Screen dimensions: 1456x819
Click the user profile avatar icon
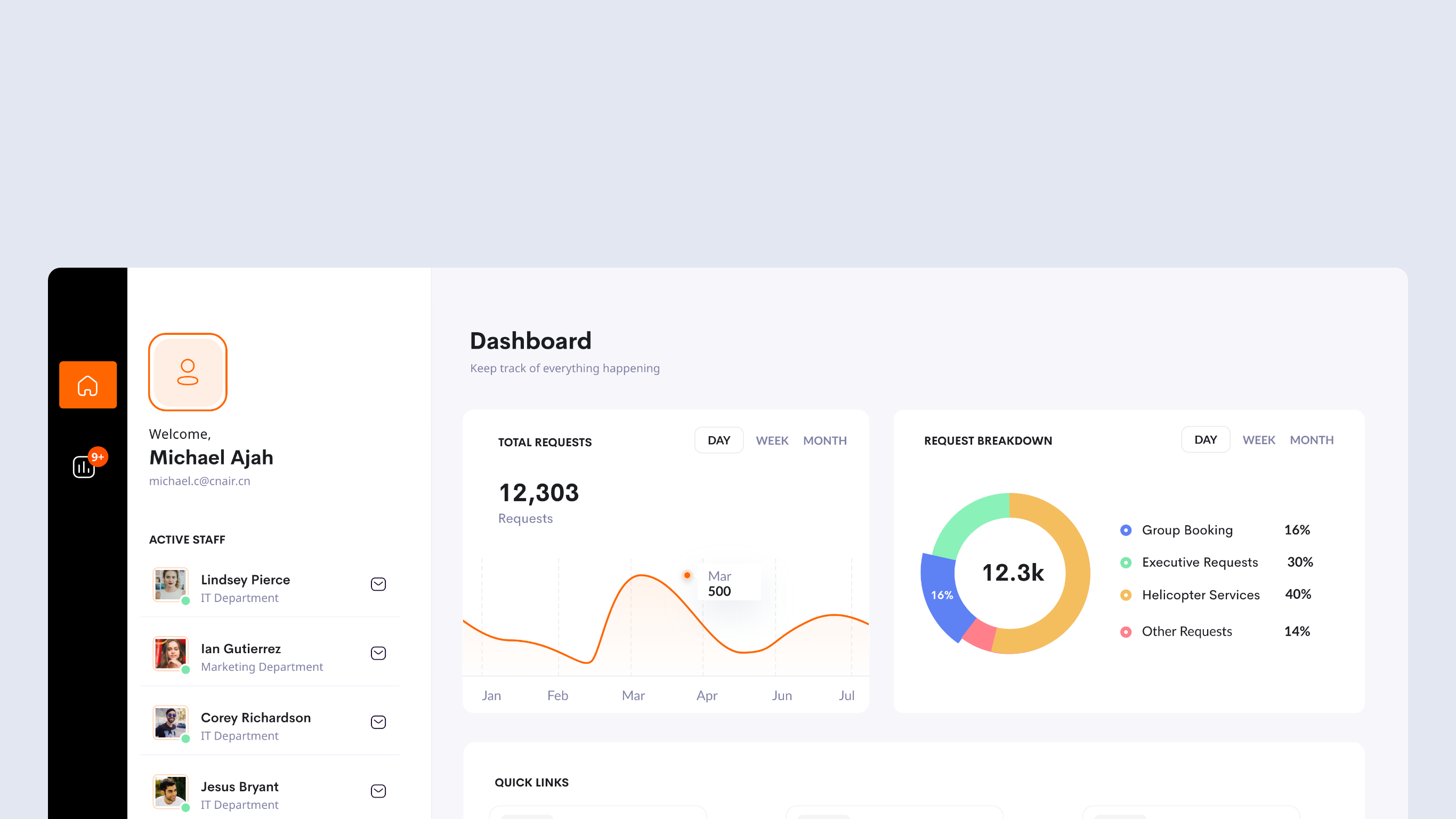point(188,372)
